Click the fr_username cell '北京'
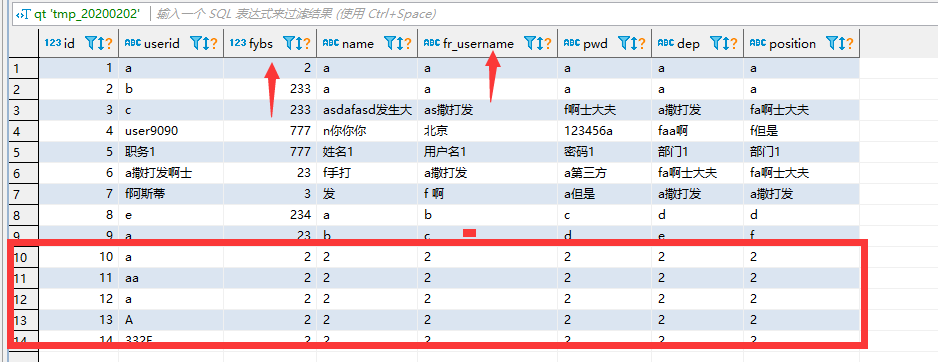The height and width of the screenshot is (362, 938). coord(488,131)
